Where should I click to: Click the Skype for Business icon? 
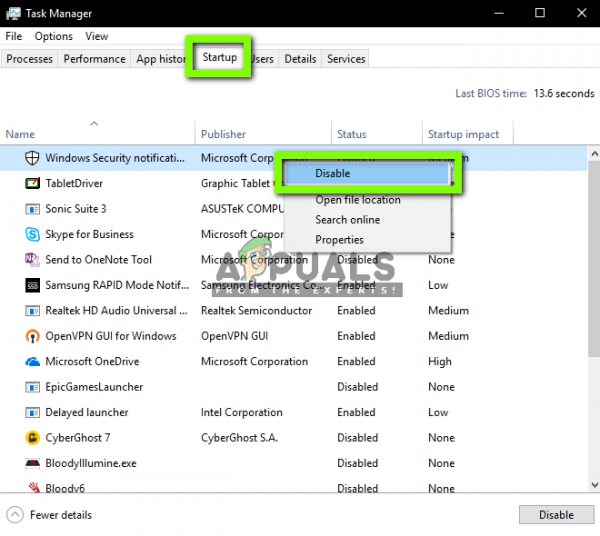(32, 234)
